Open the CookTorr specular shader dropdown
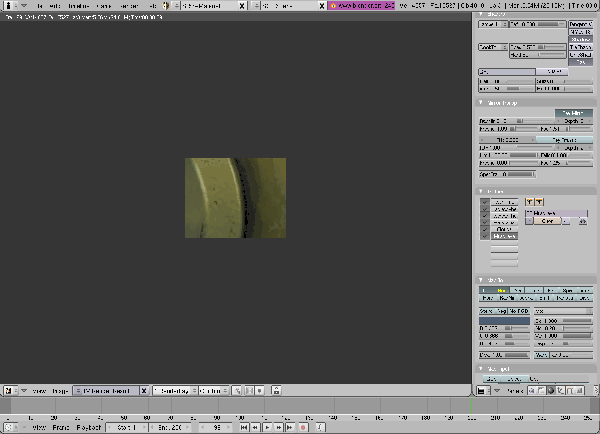Image resolution: width=600 pixels, height=434 pixels. [x=492, y=47]
